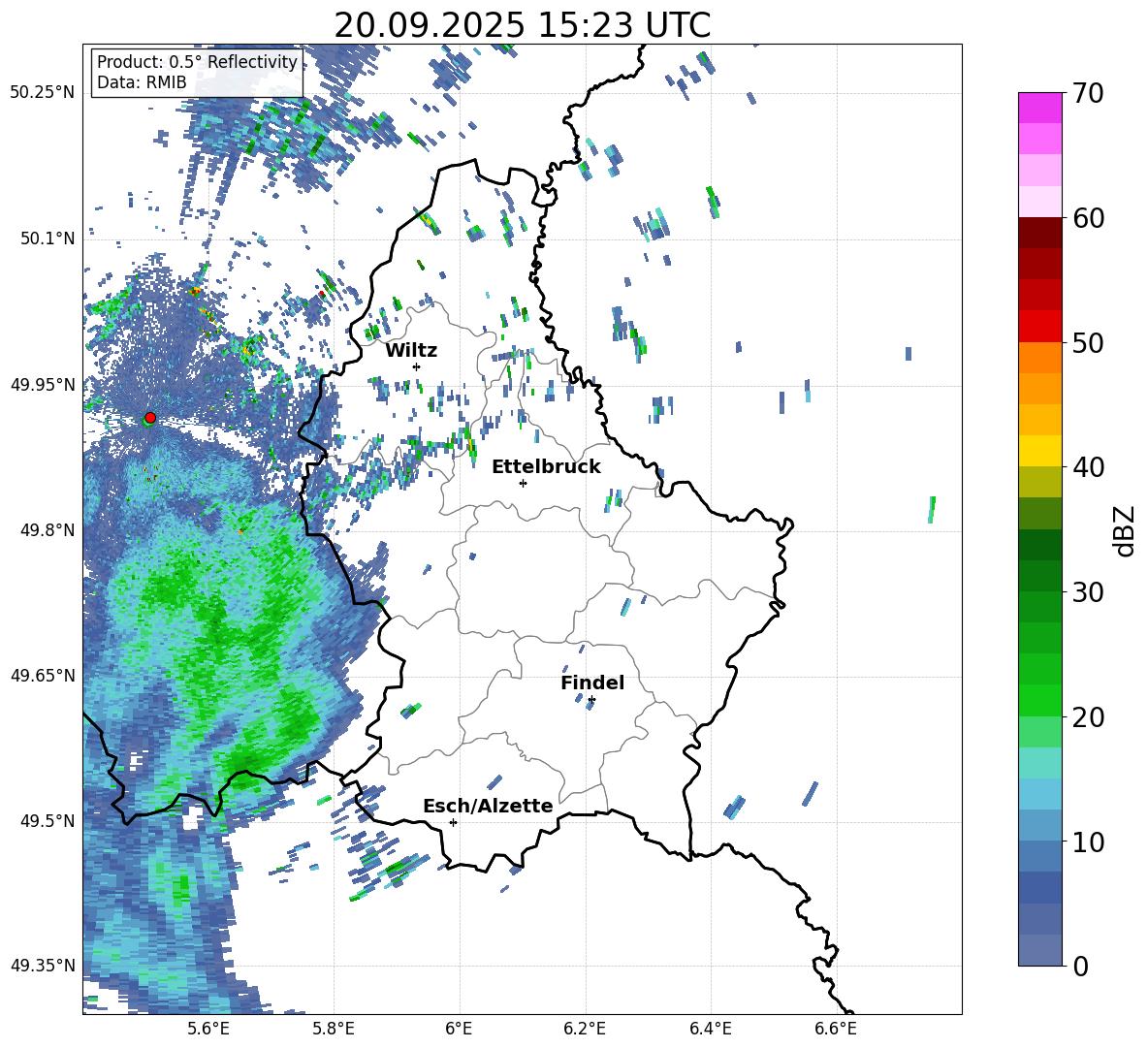Image resolution: width=1148 pixels, height=1048 pixels.
Task: Click the latitude label '49.95°N'
Action: pos(43,384)
